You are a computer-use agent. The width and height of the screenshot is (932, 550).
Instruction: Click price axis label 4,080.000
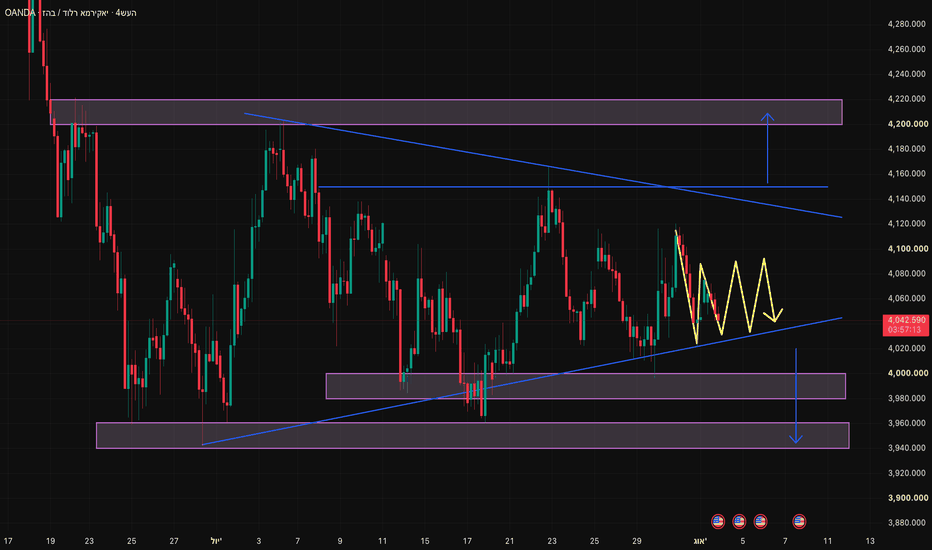tap(907, 274)
